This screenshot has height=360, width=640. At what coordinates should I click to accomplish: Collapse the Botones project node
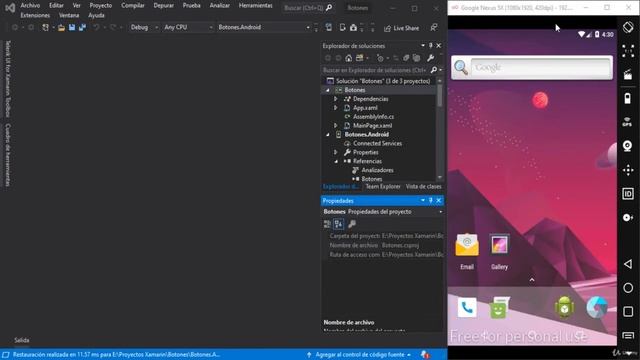pyautogui.click(x=327, y=90)
